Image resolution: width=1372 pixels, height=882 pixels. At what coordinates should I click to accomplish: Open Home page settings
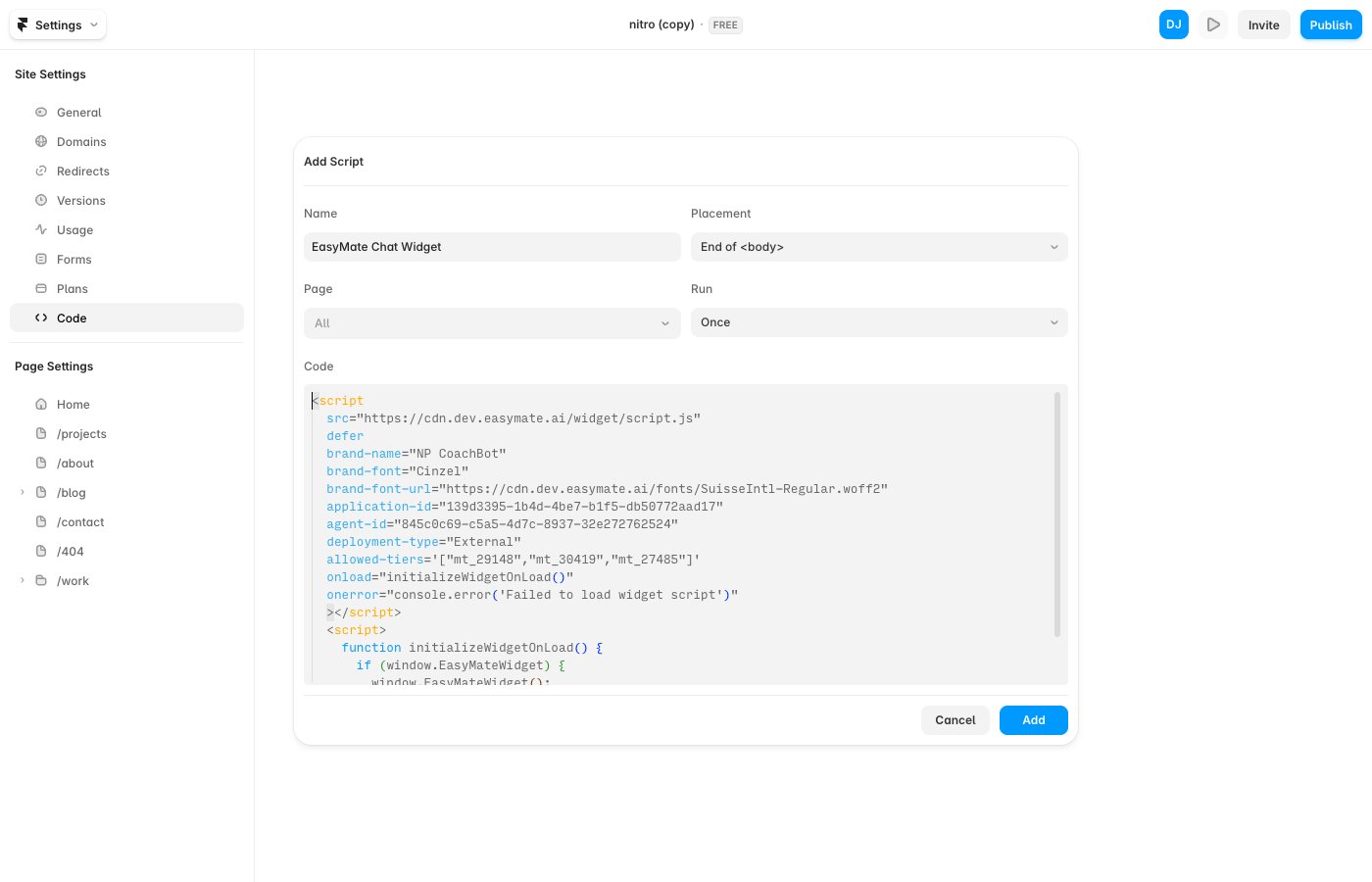pos(126,404)
